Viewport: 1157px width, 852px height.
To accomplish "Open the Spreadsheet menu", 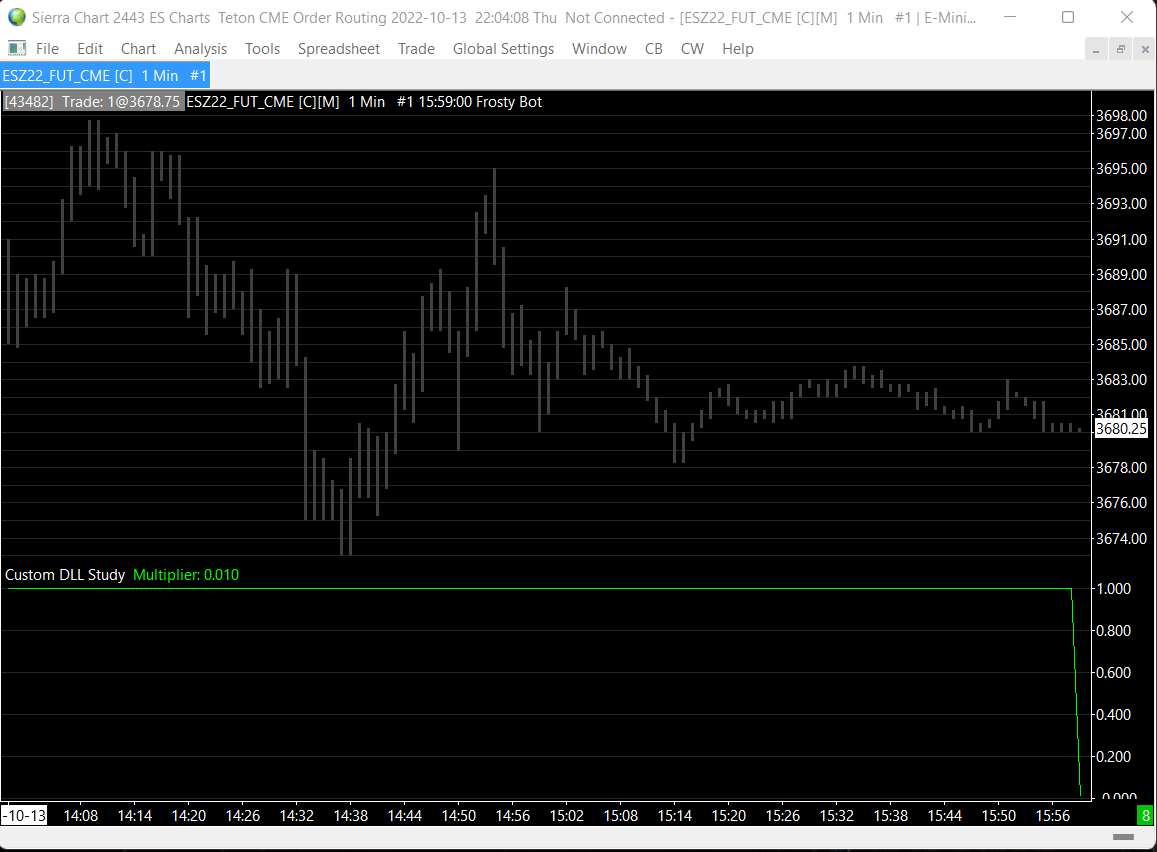I will coord(339,49).
